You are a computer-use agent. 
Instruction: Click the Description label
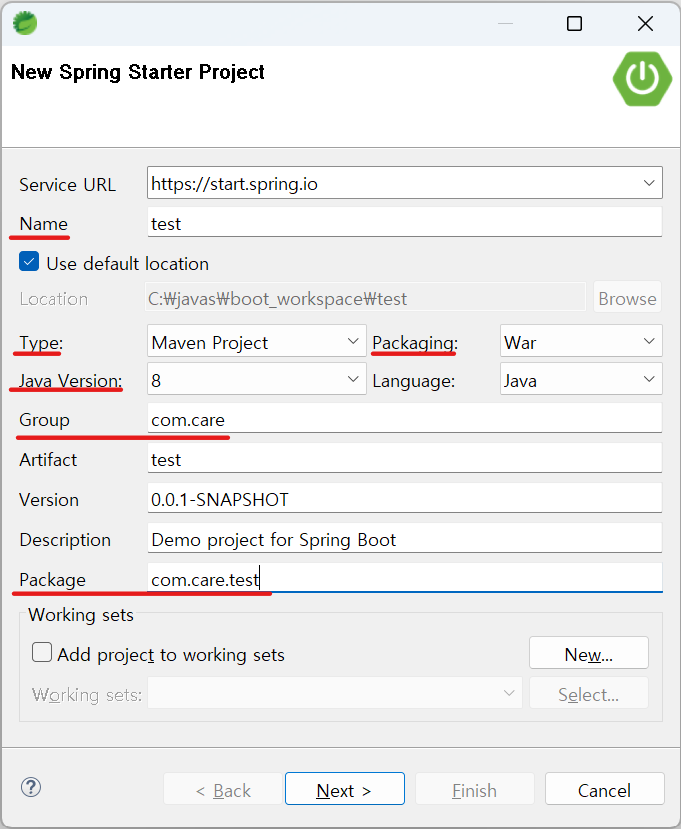coord(65,540)
